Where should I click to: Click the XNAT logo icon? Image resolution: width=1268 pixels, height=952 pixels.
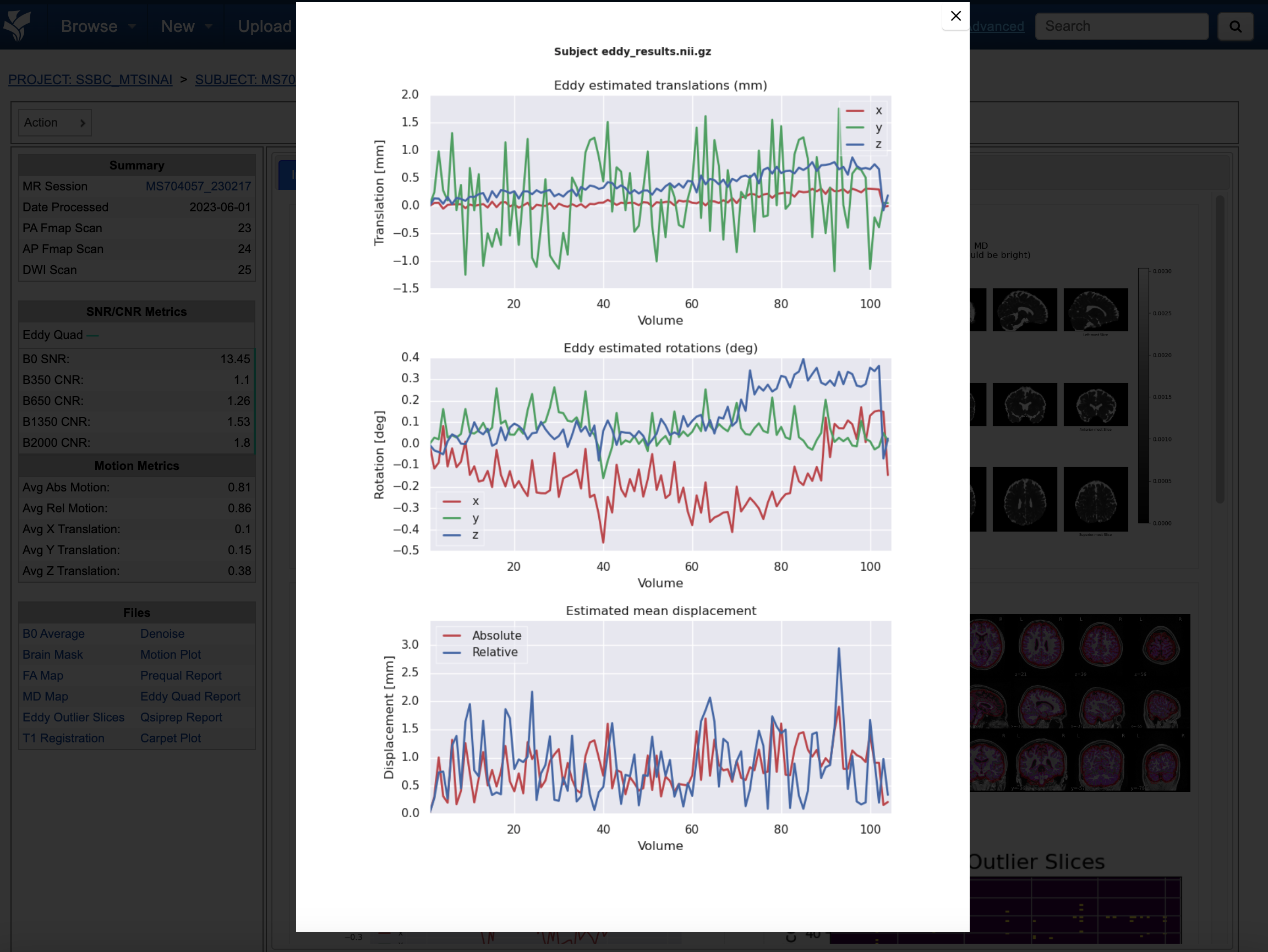coord(17,26)
